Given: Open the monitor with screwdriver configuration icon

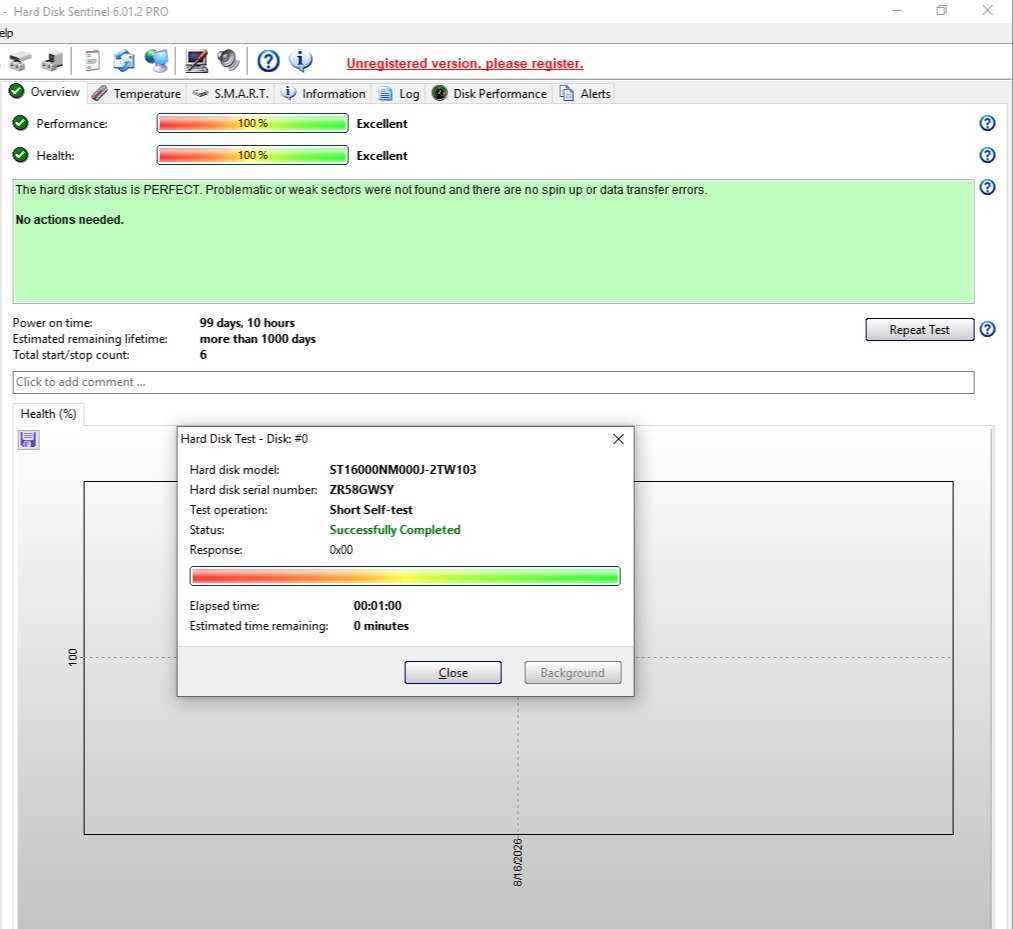Looking at the screenshot, I should (x=196, y=61).
